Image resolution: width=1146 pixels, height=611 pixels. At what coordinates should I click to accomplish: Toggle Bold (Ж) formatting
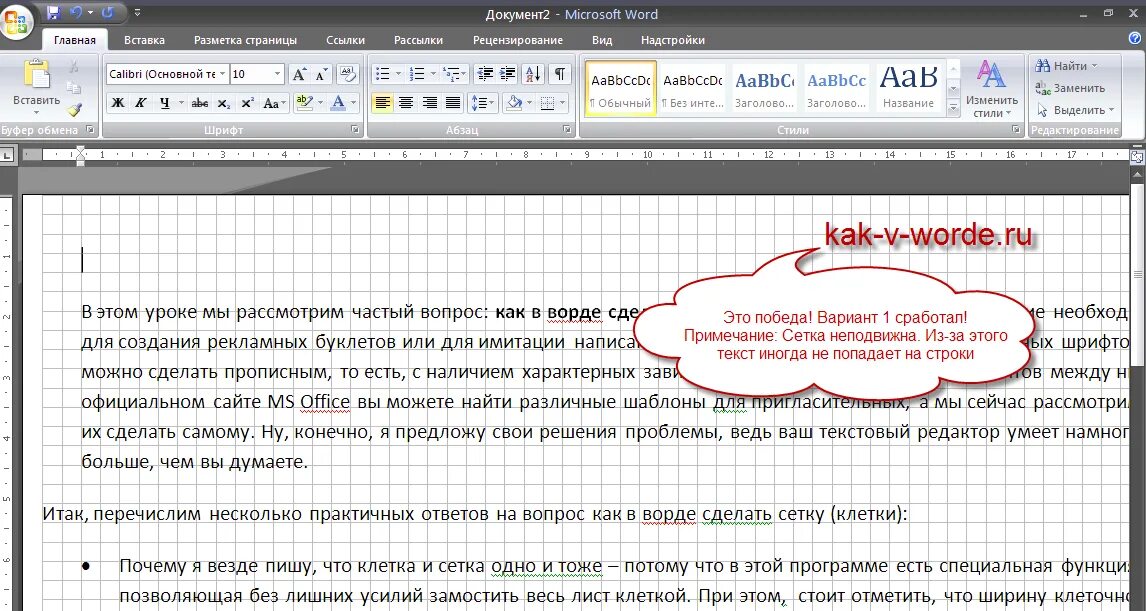[118, 103]
